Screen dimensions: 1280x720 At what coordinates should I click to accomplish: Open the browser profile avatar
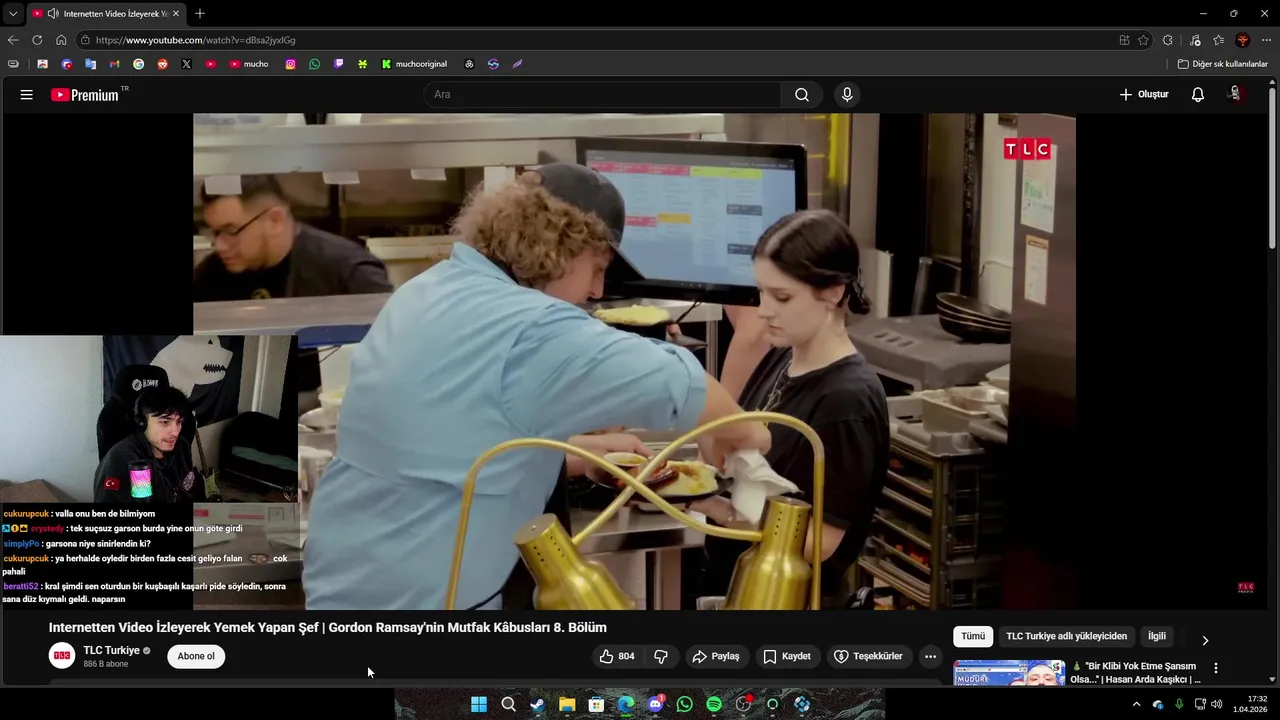tap(1243, 40)
